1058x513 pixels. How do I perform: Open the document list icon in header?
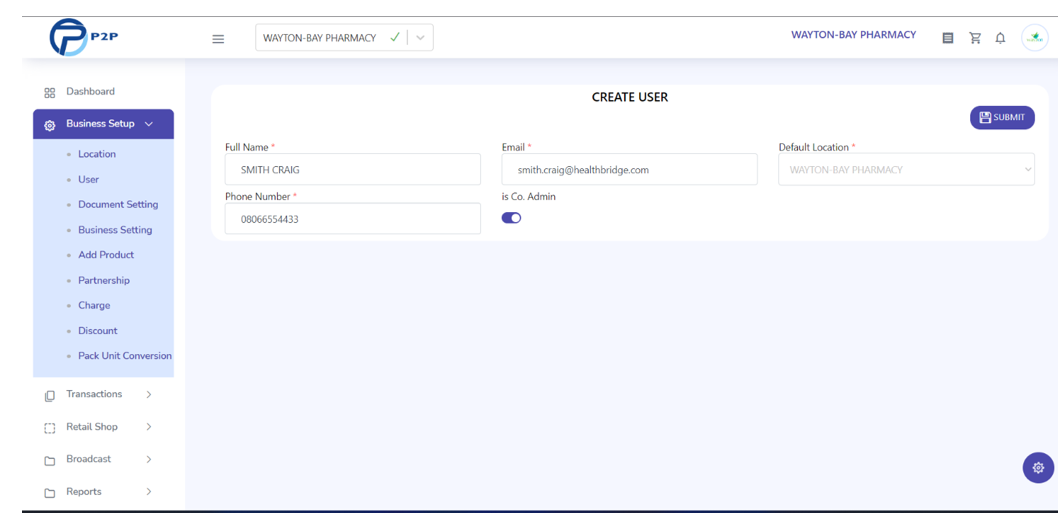click(947, 38)
